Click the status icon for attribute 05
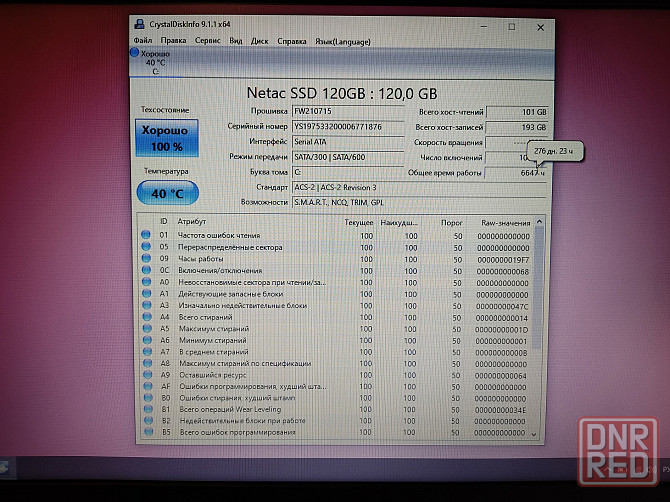Viewport: 670px width, 502px height. [x=146, y=247]
